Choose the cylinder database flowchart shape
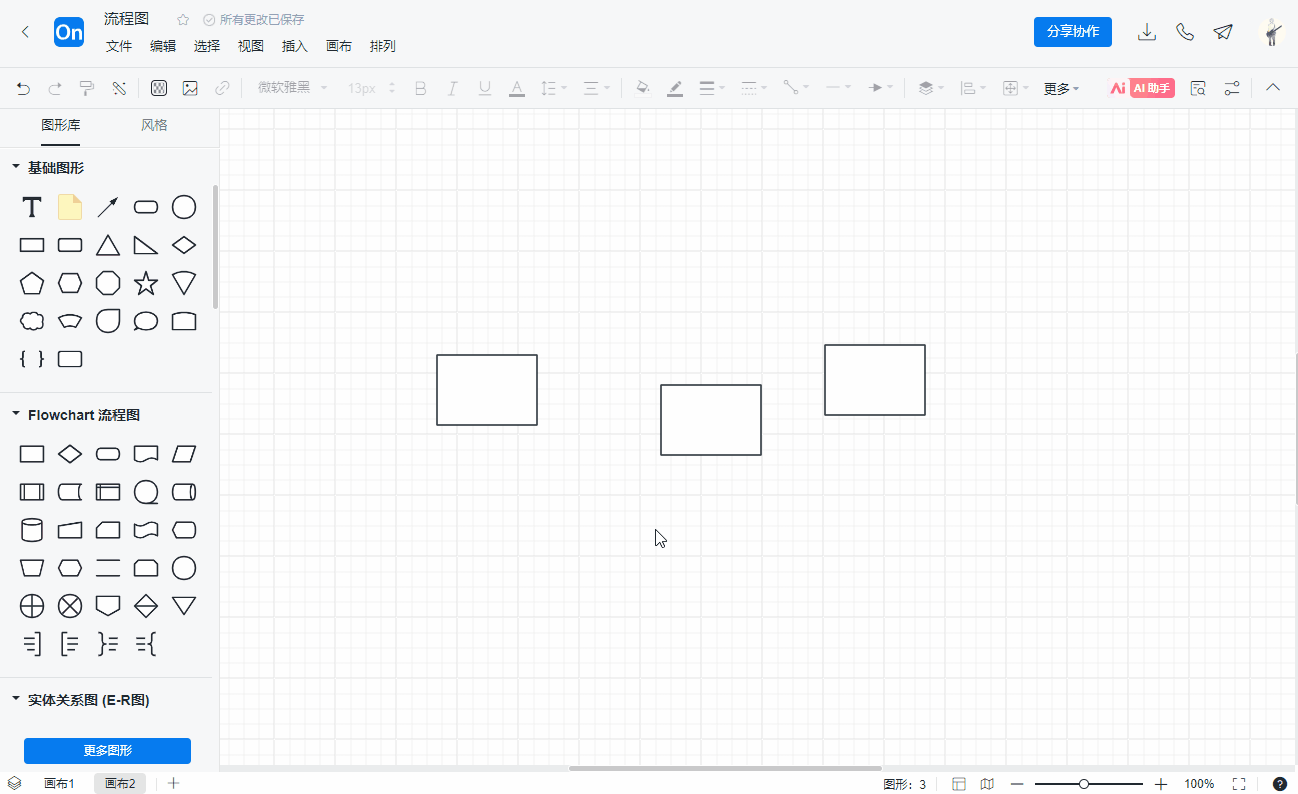 coord(32,530)
